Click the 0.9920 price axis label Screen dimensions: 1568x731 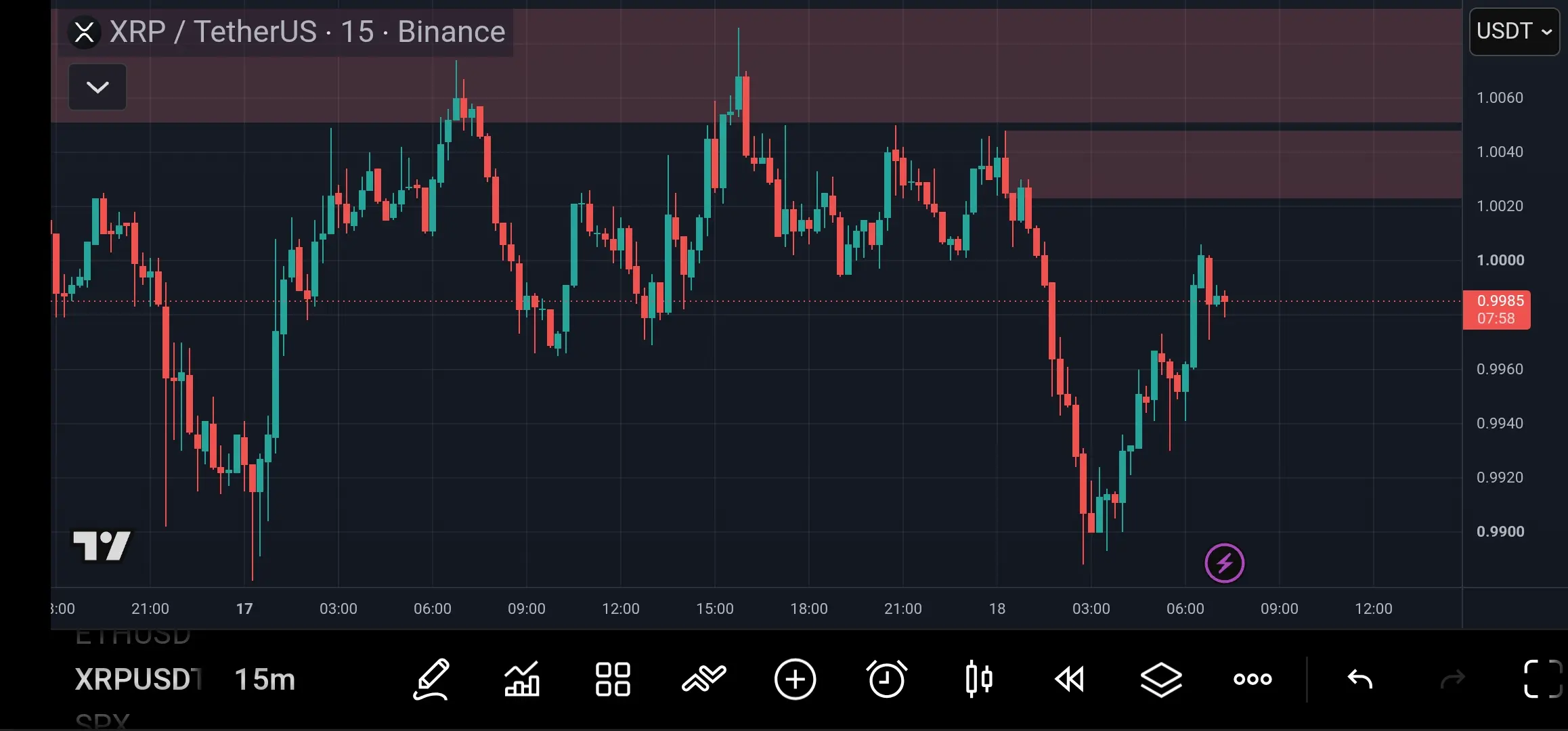(1500, 478)
